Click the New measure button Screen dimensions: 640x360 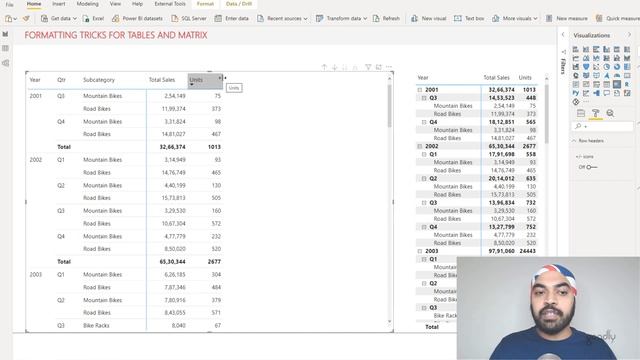click(x=567, y=18)
